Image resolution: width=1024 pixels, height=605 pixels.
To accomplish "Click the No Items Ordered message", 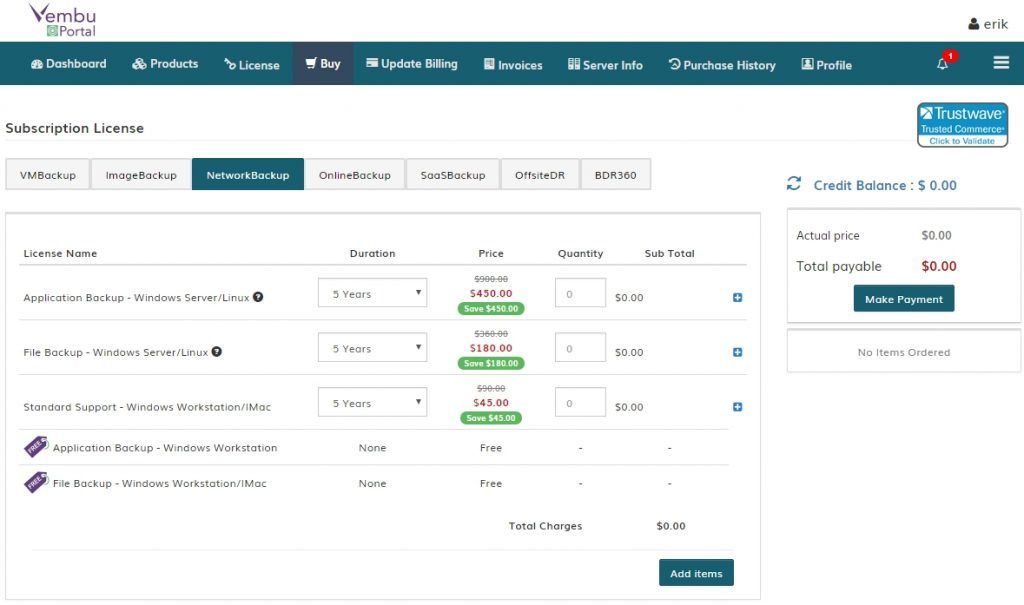I will [x=904, y=352].
